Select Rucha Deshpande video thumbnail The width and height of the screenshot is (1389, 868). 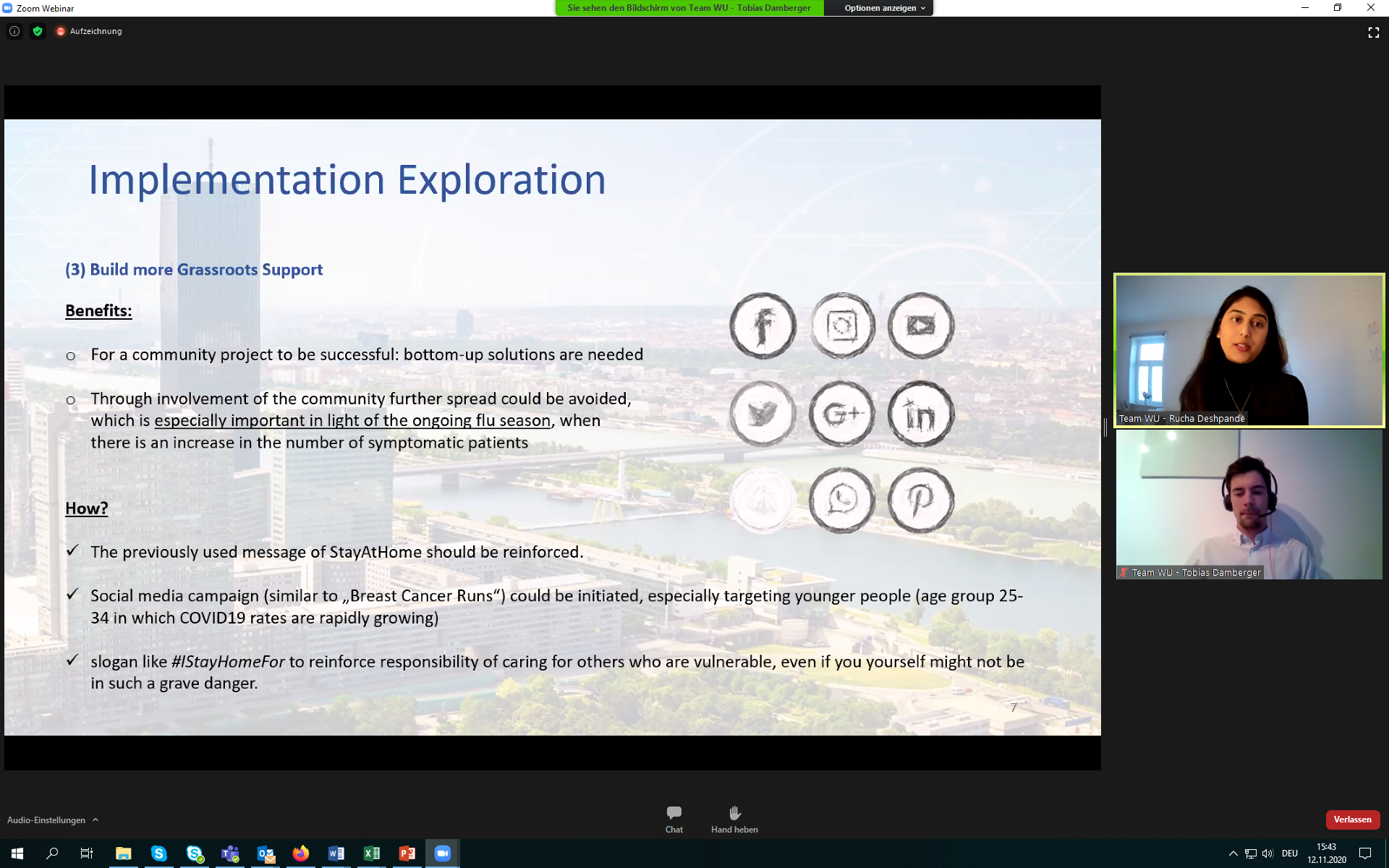[x=1249, y=350]
